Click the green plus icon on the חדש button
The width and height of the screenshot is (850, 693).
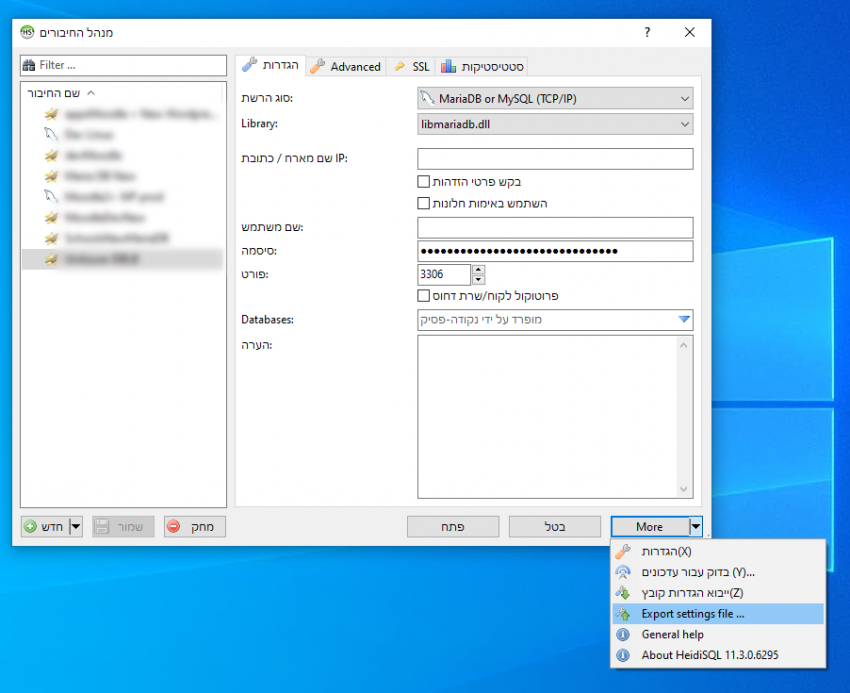pos(31,527)
